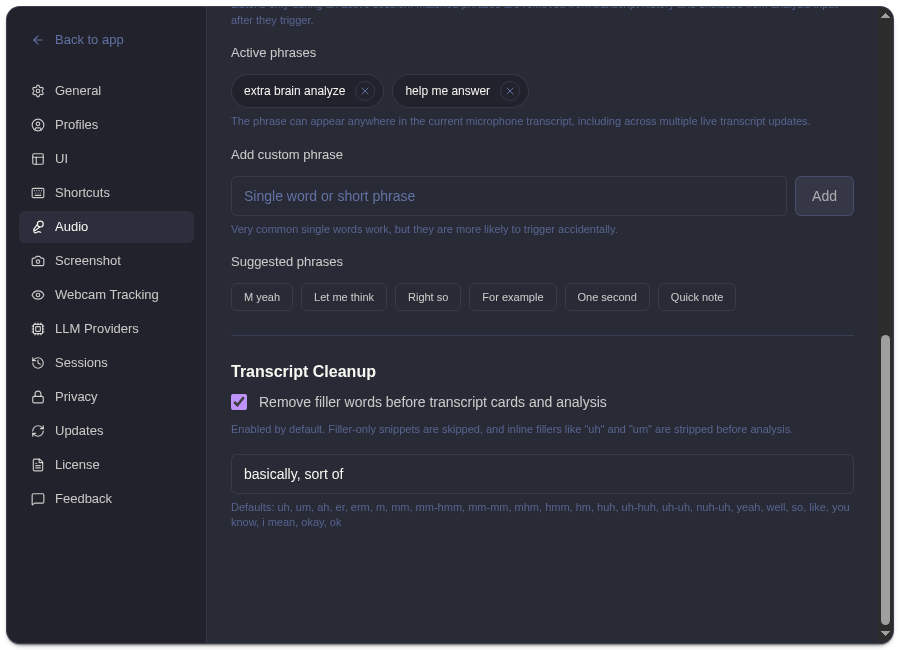Click the scrollbar down arrow
900x650 pixels.
pos(886,633)
